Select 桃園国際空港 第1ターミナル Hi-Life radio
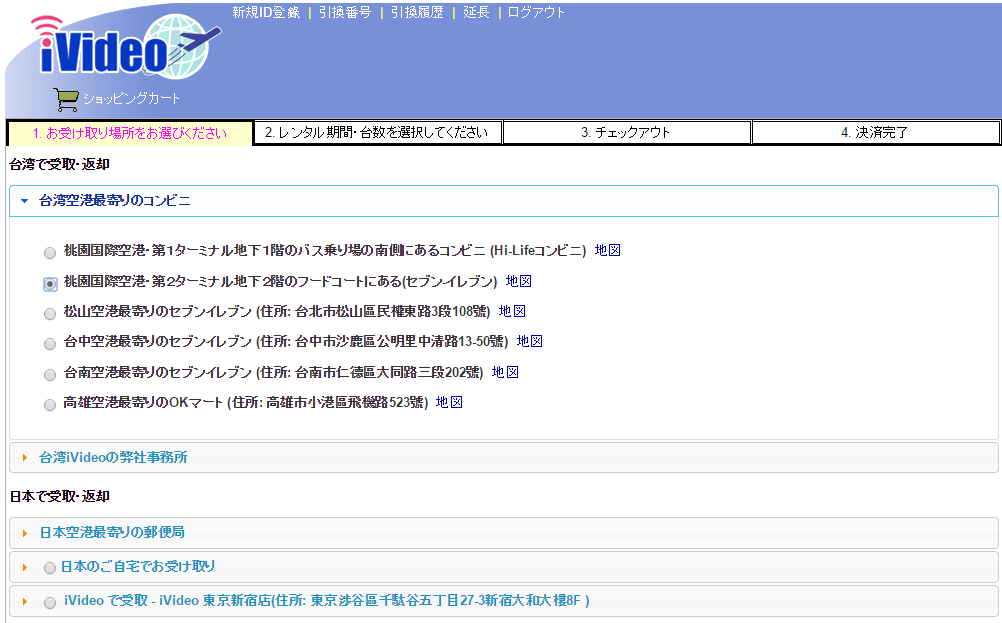1002x623 pixels. (x=50, y=253)
